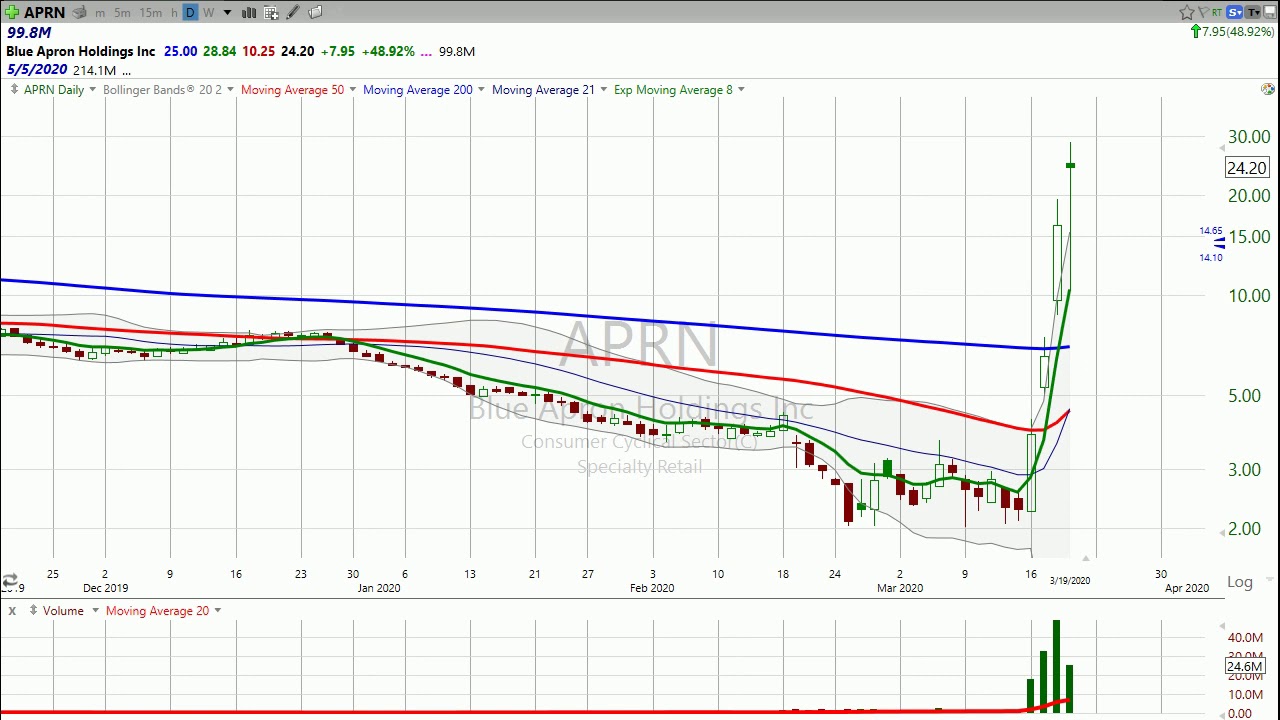The height and width of the screenshot is (720, 1280).
Task: Select the hourly 'h' timeframe
Action: tap(174, 13)
